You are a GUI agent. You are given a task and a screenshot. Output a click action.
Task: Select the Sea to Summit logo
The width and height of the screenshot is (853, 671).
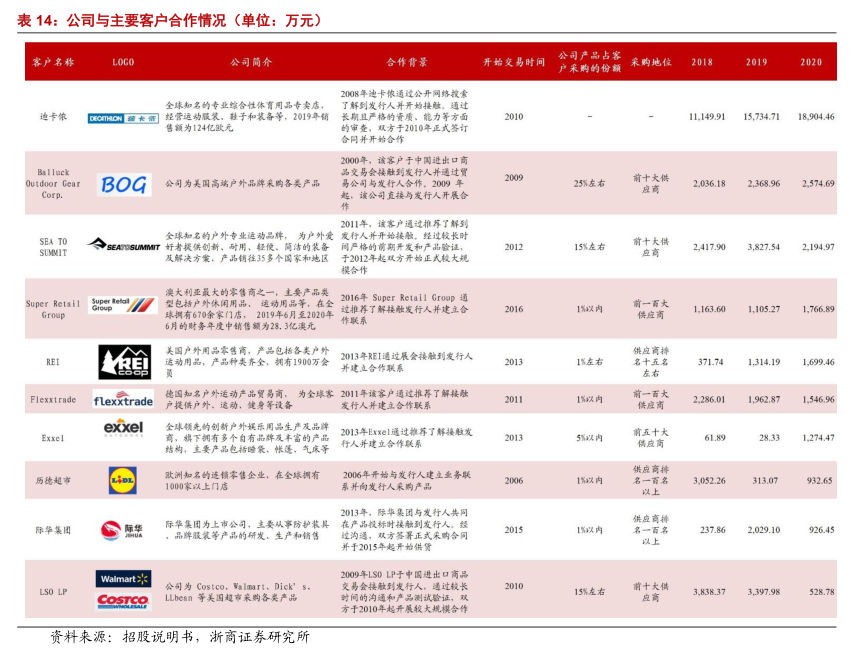pos(123,245)
